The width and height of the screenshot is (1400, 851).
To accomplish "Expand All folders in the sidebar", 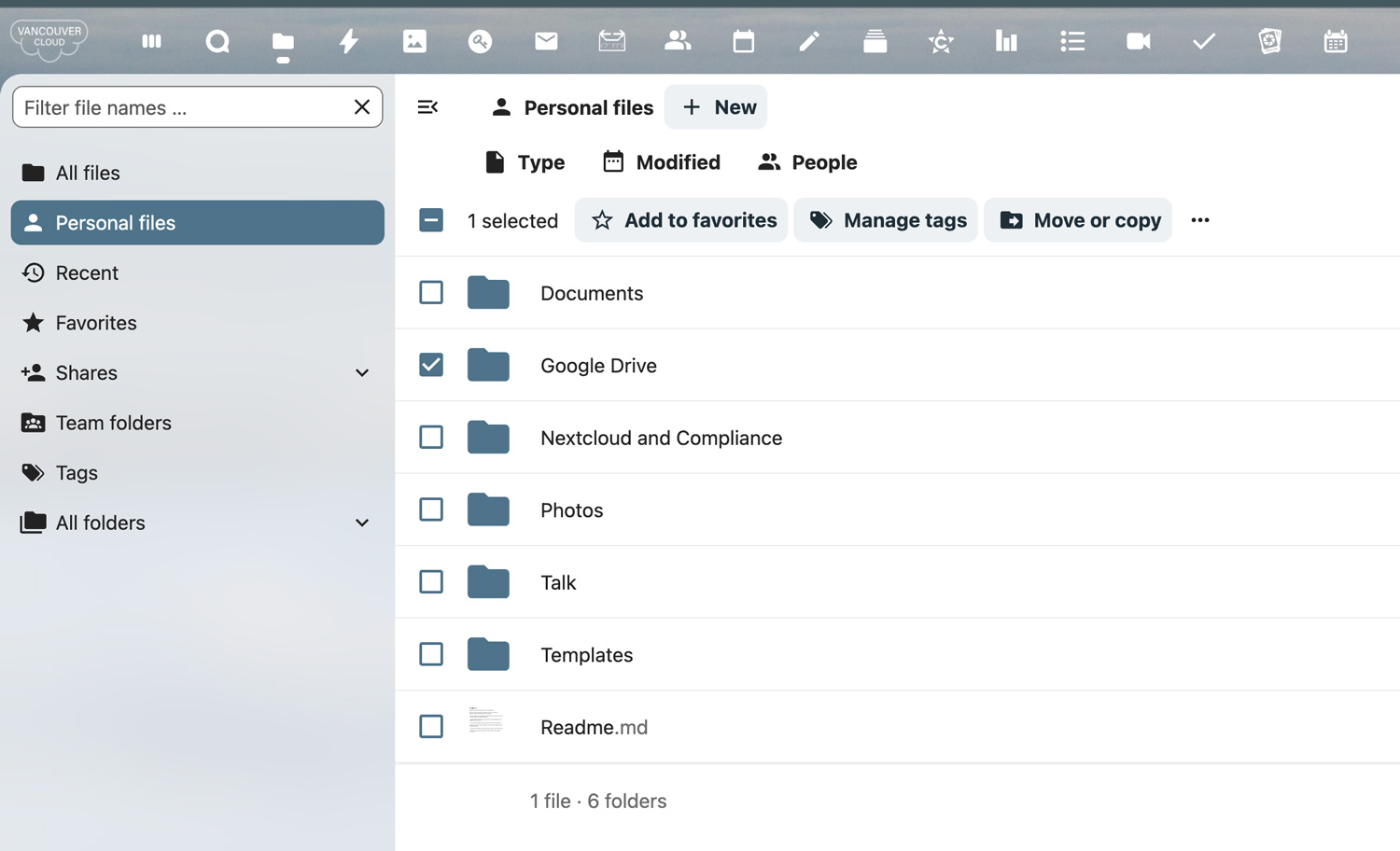I will point(362,523).
